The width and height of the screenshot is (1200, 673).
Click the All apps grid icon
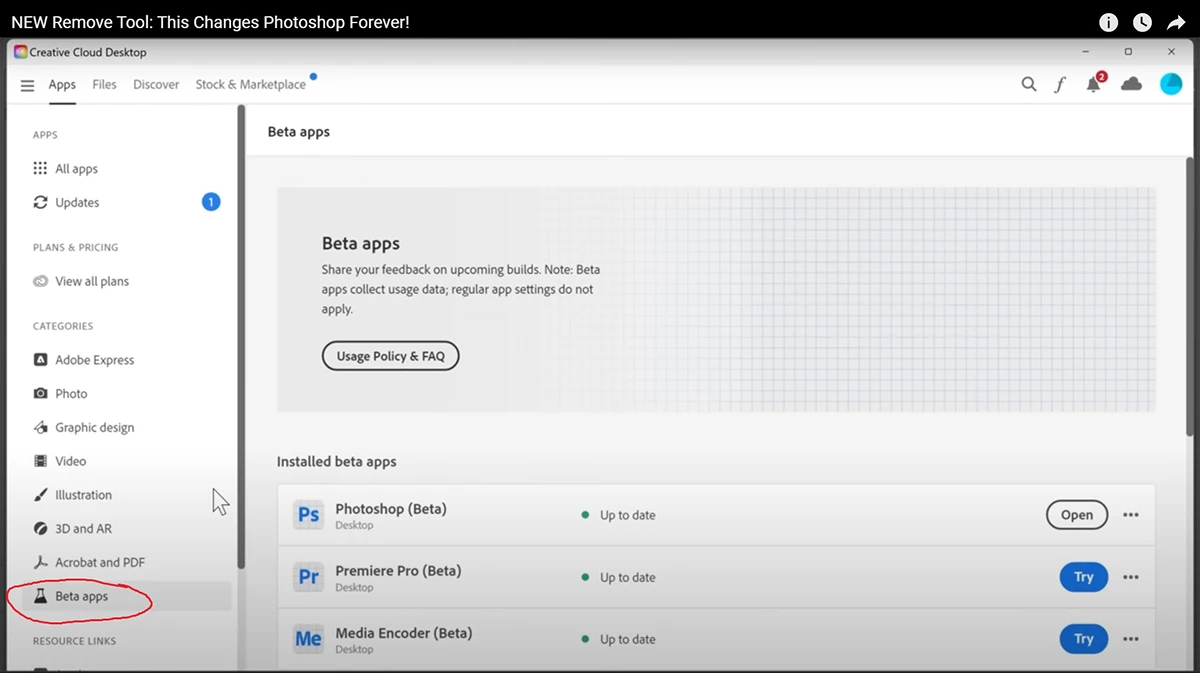tap(40, 169)
